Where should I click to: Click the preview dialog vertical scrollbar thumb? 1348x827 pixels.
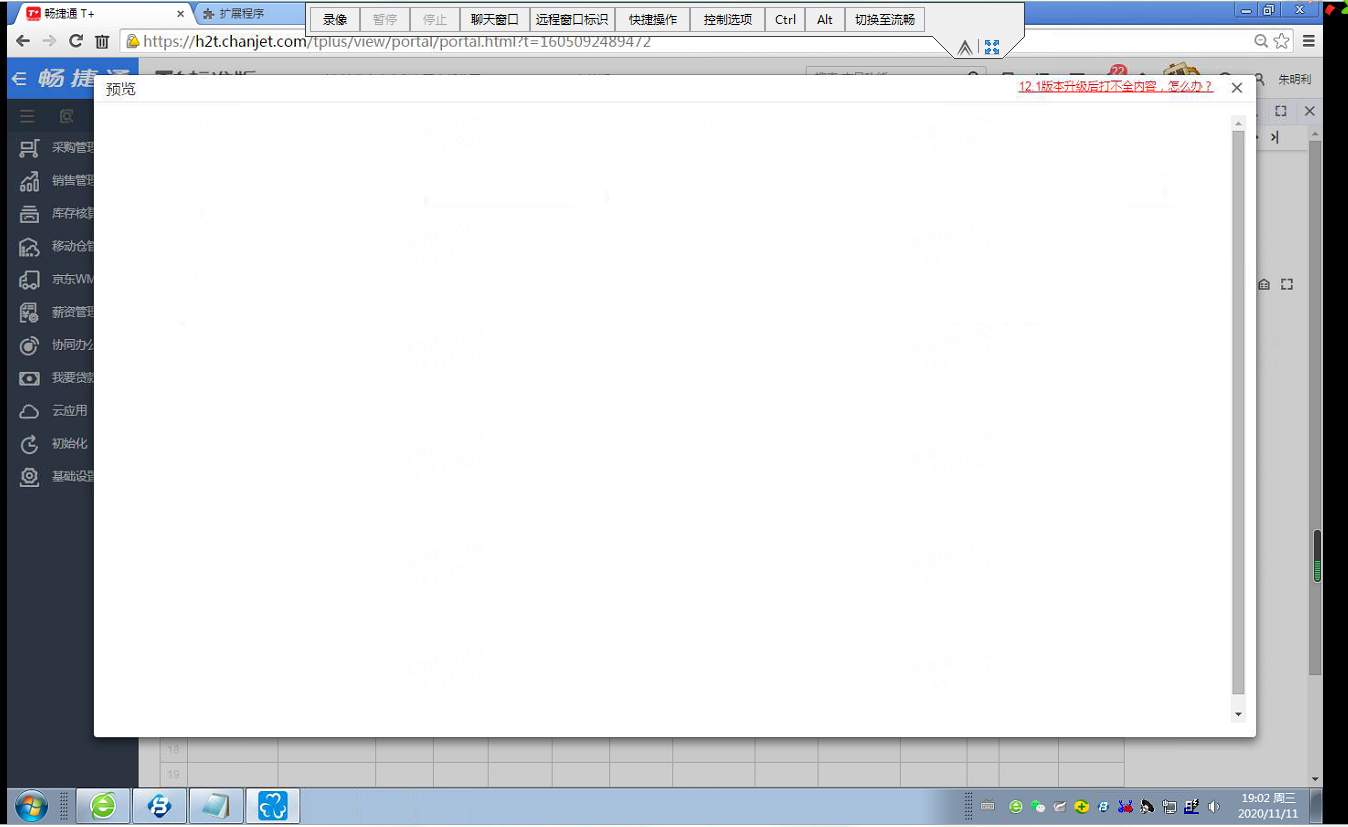click(1238, 412)
